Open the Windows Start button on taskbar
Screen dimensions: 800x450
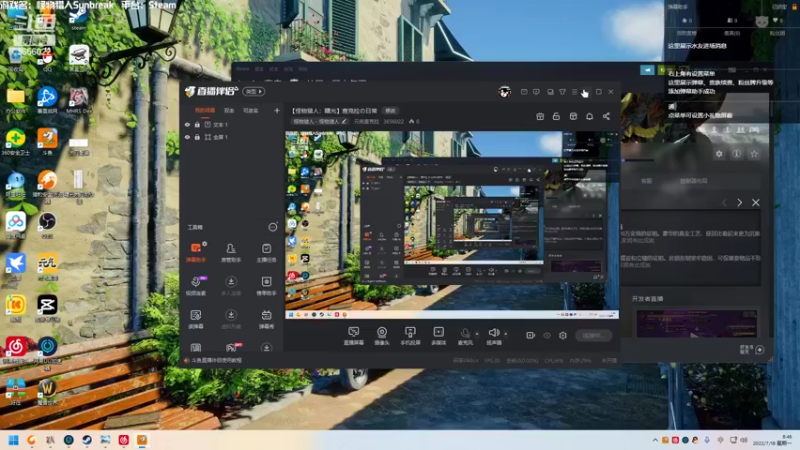click(x=14, y=440)
